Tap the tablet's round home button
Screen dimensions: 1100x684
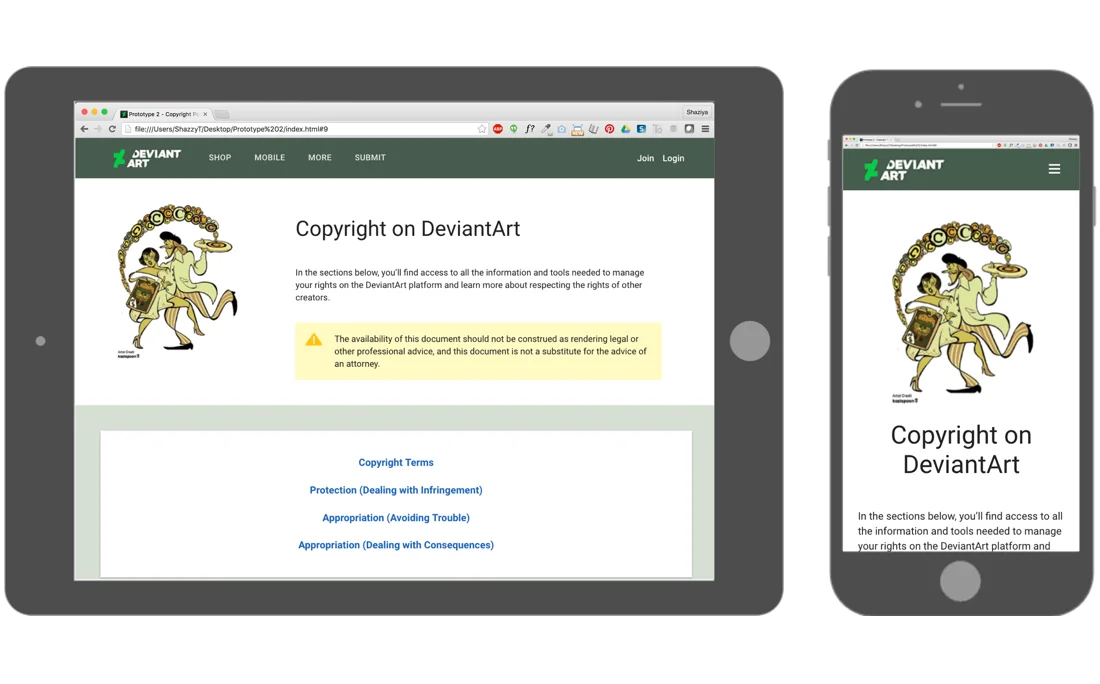click(x=750, y=341)
